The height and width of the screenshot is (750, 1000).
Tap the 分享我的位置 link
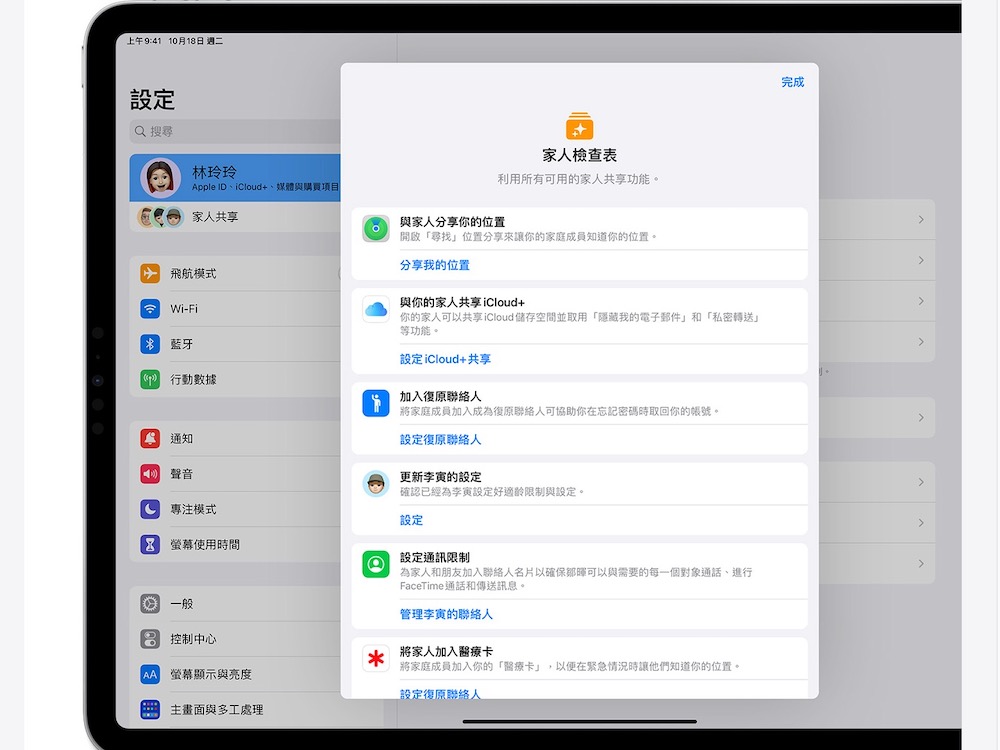434,265
